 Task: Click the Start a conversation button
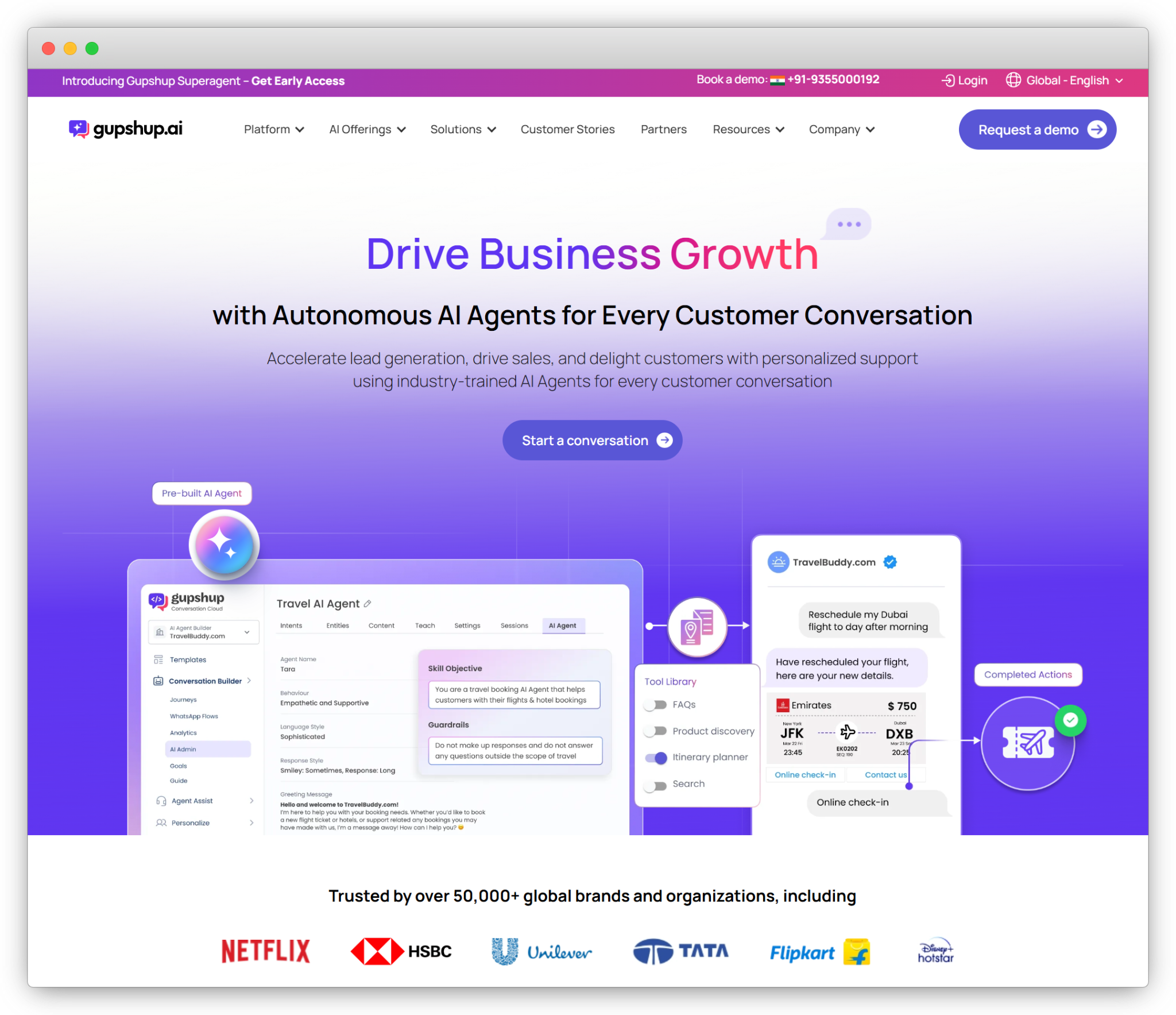tap(592, 440)
